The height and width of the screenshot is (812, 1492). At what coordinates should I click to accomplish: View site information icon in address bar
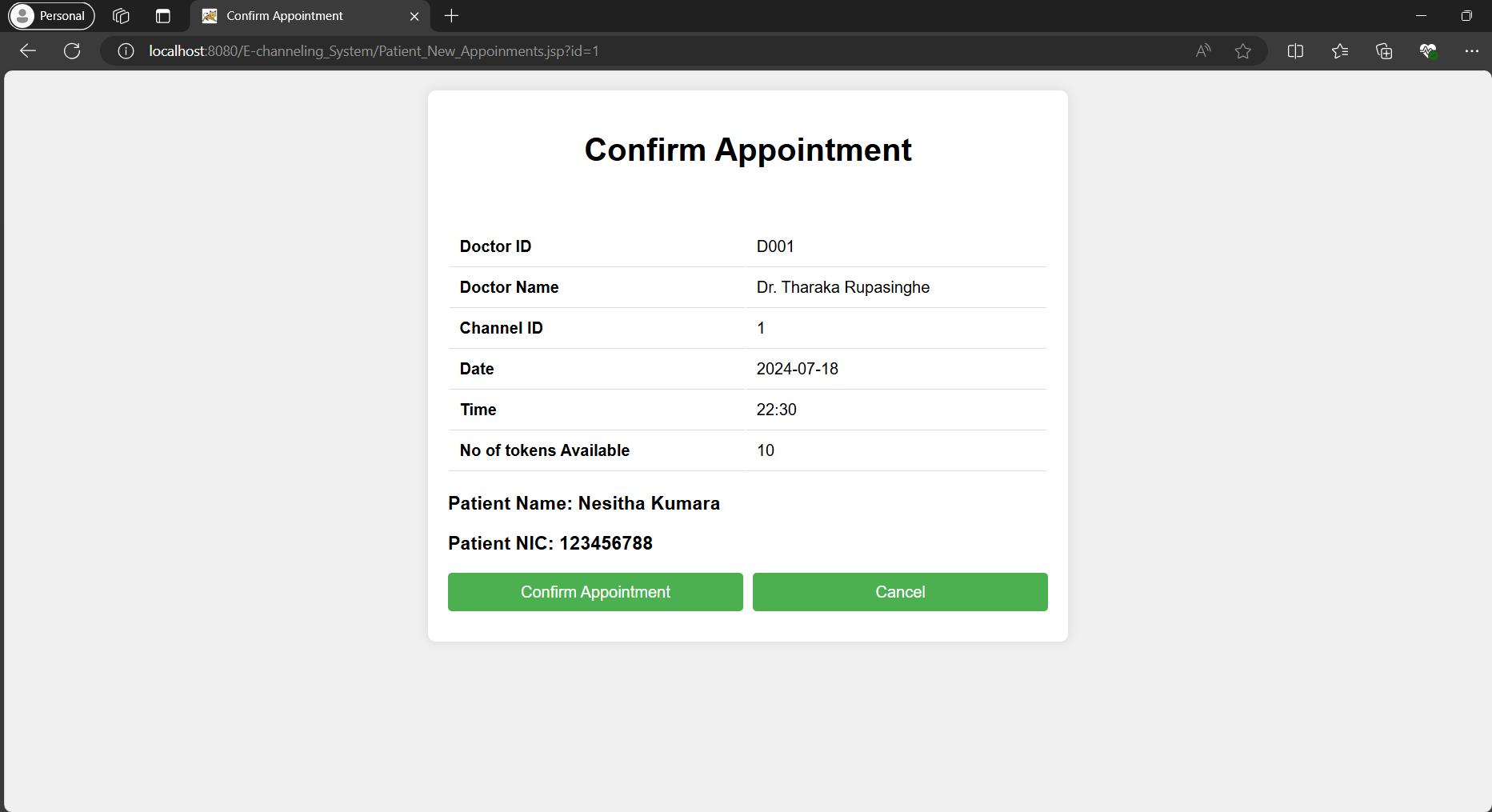click(126, 51)
